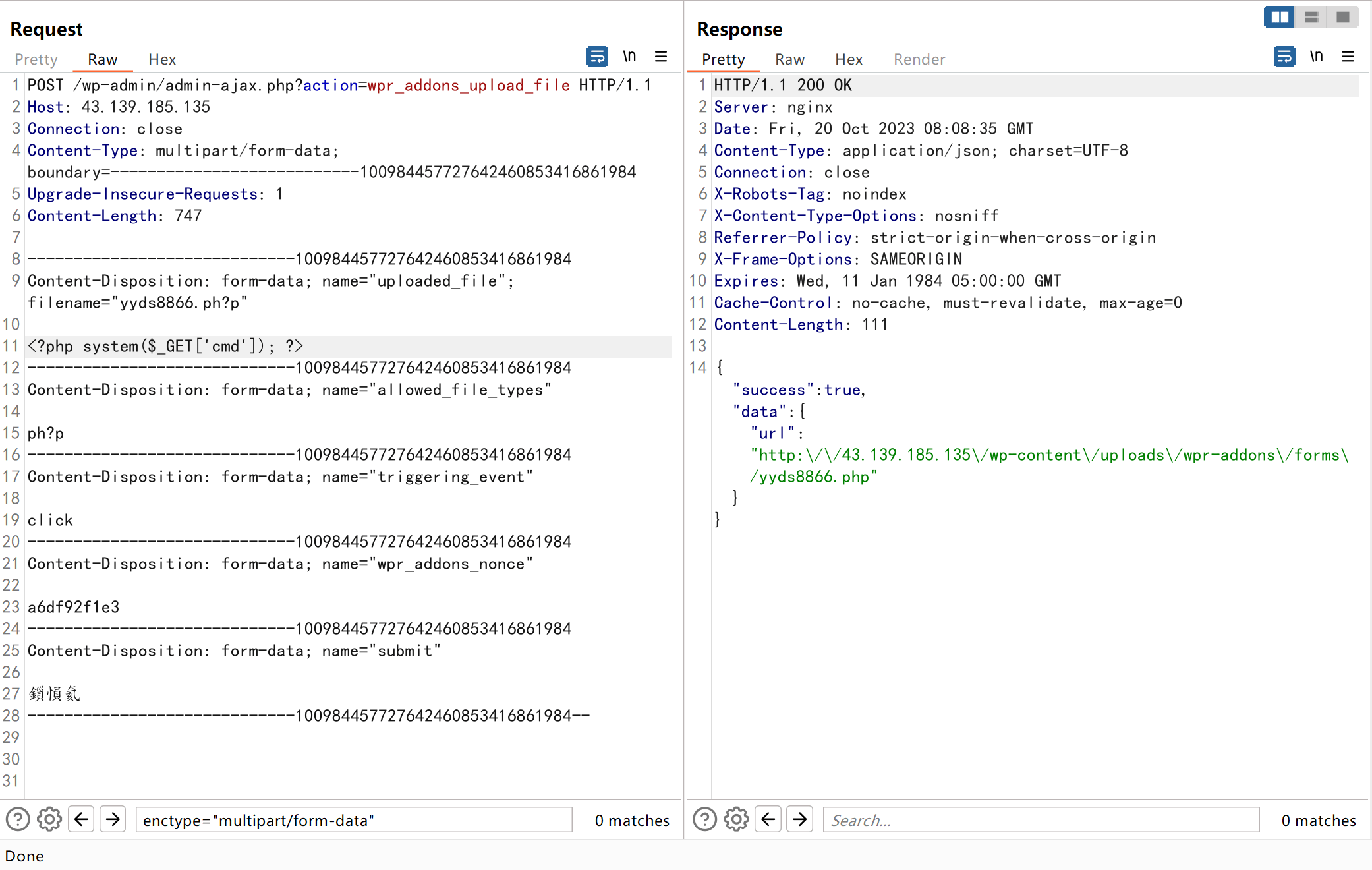Click filename="yyds8866.ph?p" text

coord(137,303)
